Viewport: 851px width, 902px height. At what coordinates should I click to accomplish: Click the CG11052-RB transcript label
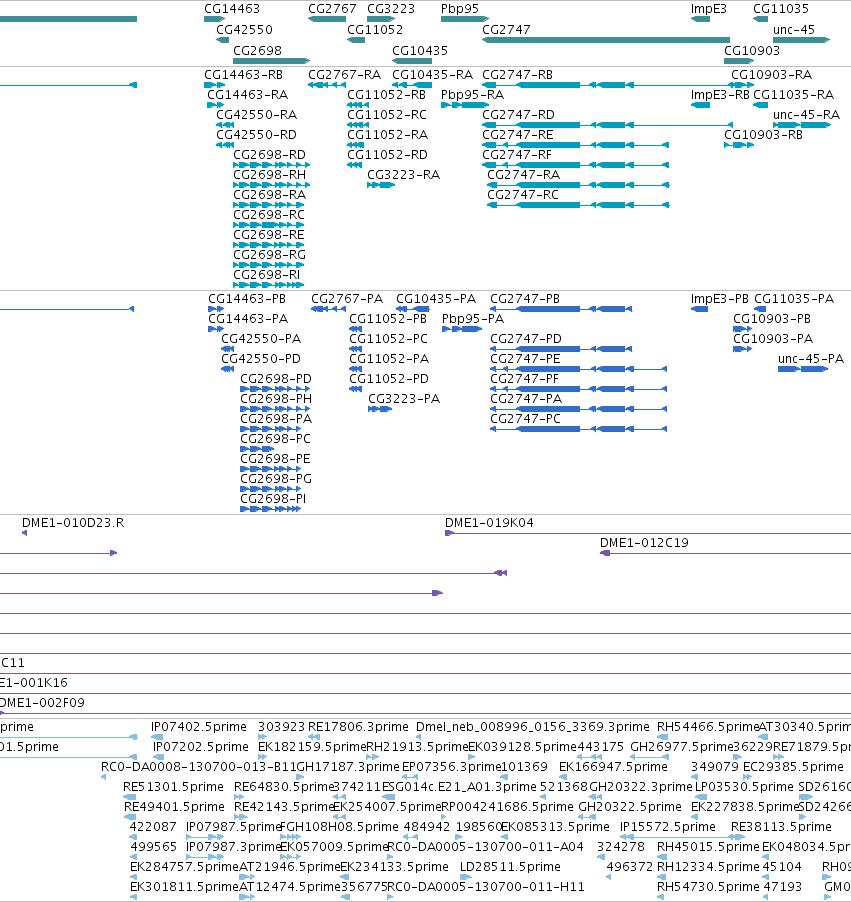[x=387, y=95]
